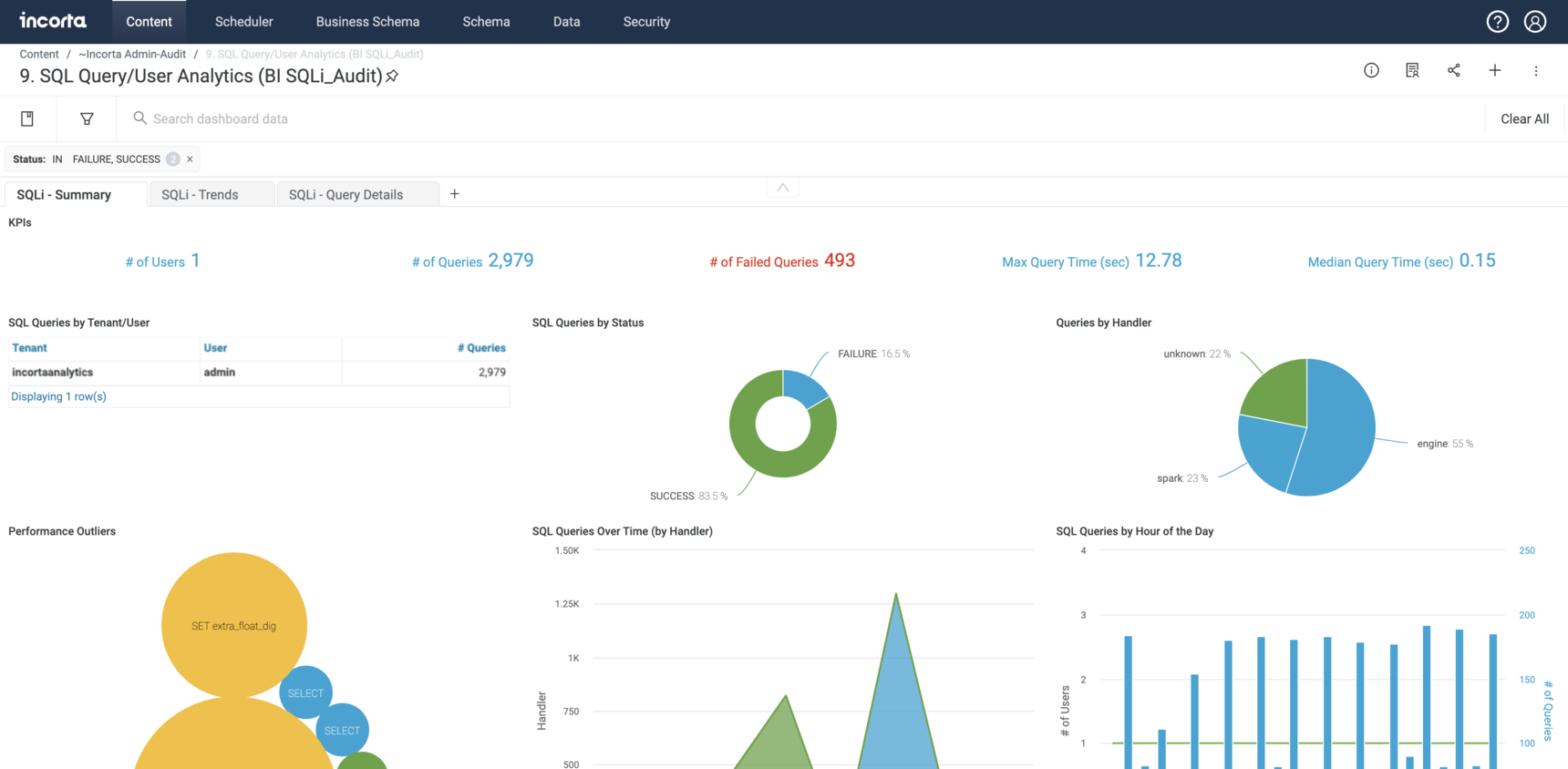
Task: Open the Security section
Action: coord(646,22)
